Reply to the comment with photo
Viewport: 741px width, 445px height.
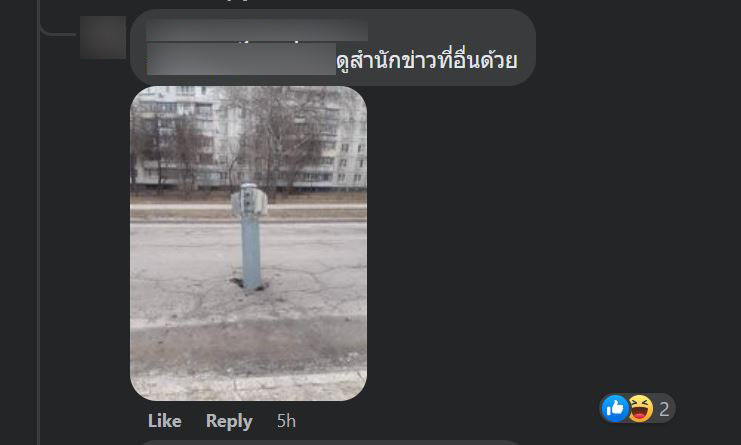click(229, 421)
